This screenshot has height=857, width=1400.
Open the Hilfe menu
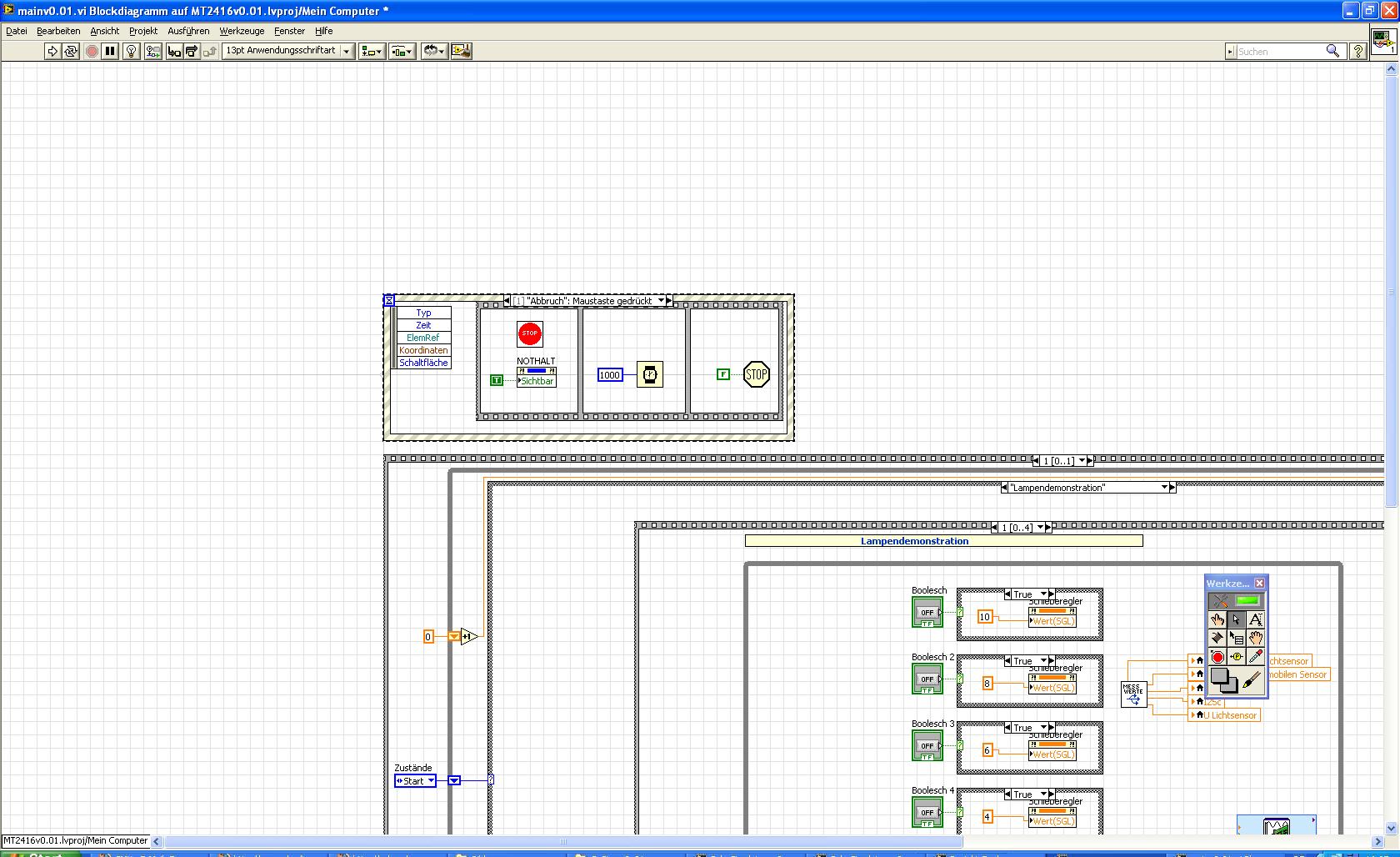tap(324, 31)
